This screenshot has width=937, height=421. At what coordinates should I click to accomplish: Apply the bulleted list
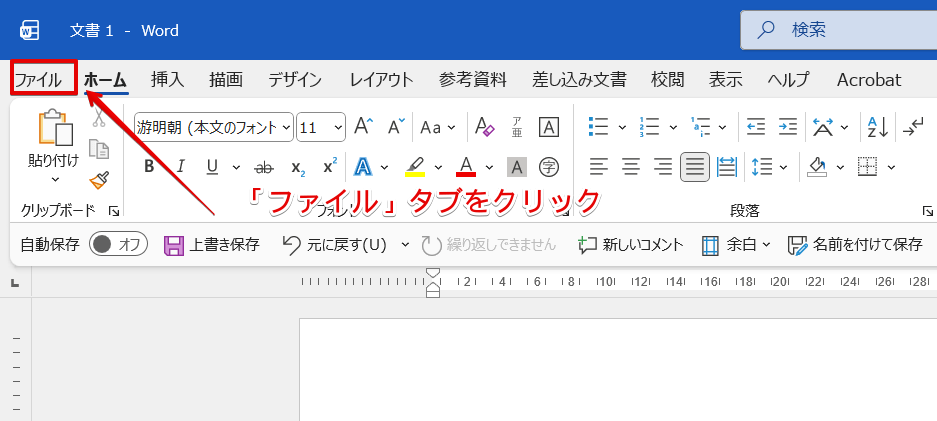598,127
